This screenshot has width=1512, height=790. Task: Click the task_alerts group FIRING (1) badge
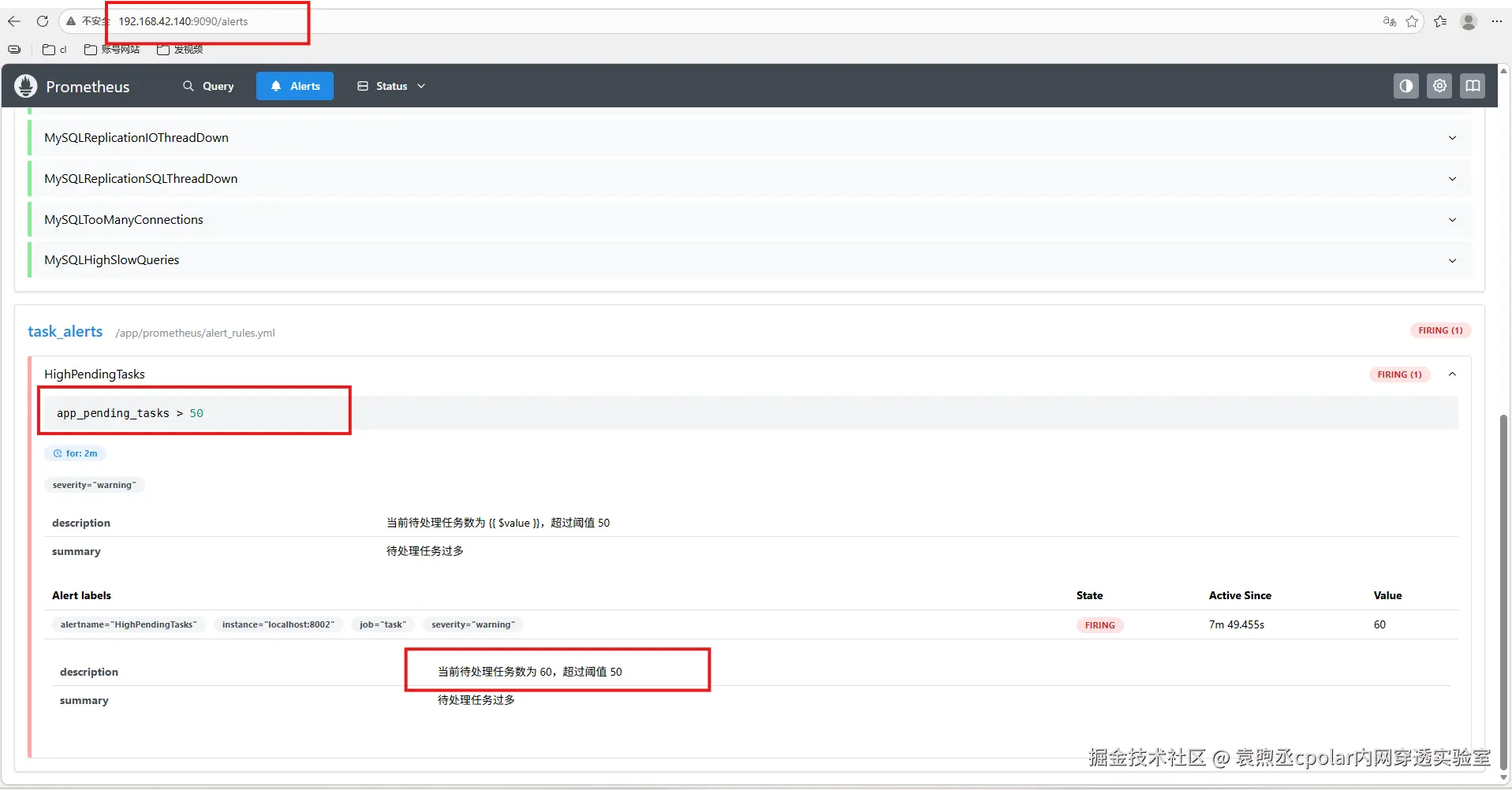[x=1440, y=330]
